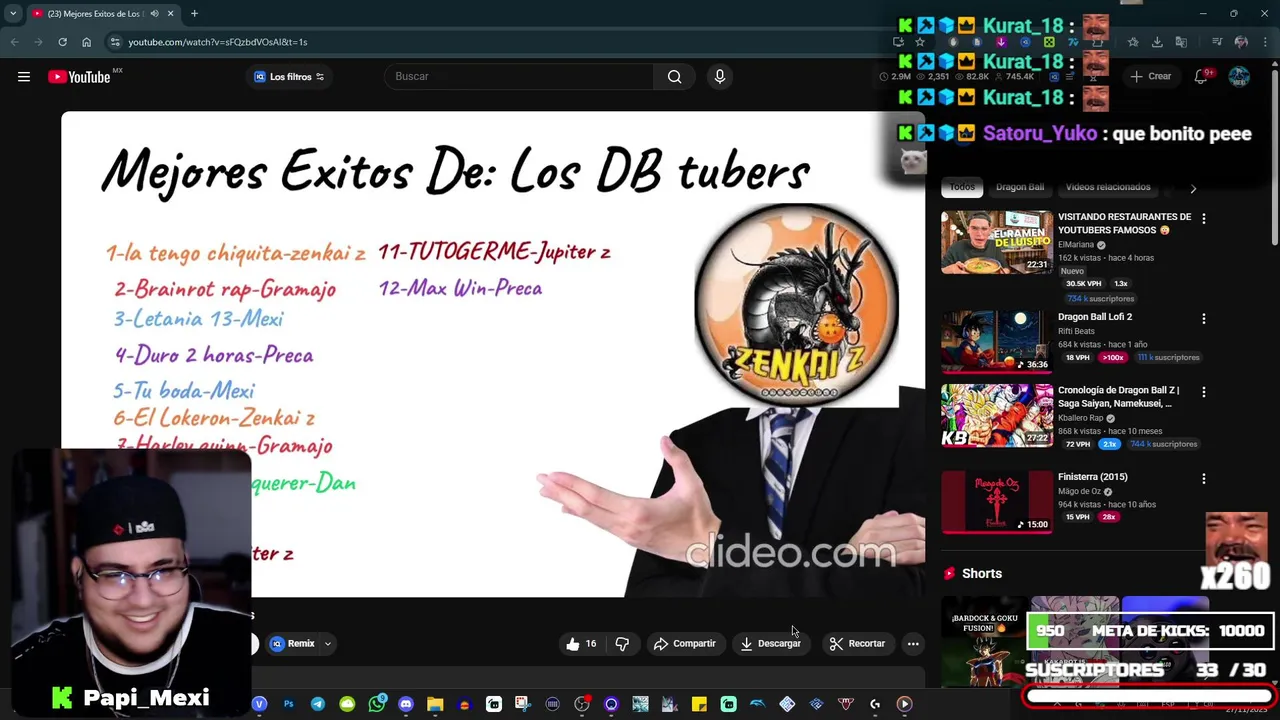
Task: Download the video with Descargar
Action: (x=771, y=644)
